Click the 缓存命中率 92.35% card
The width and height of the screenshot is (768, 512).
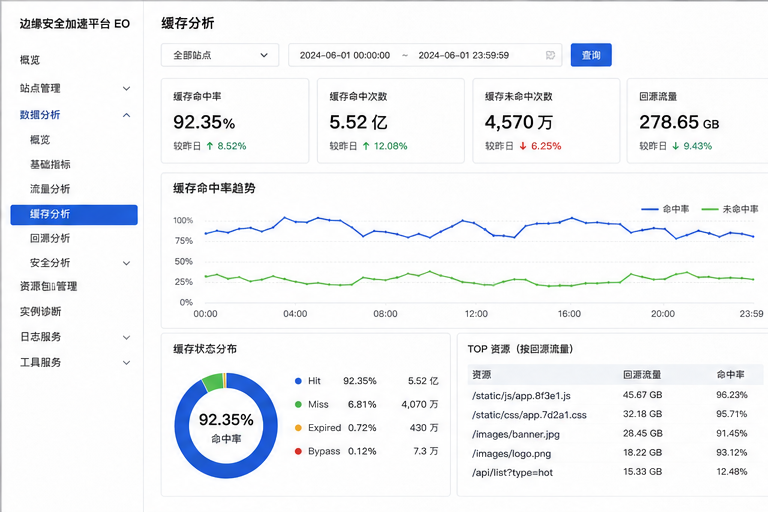tap(235, 121)
